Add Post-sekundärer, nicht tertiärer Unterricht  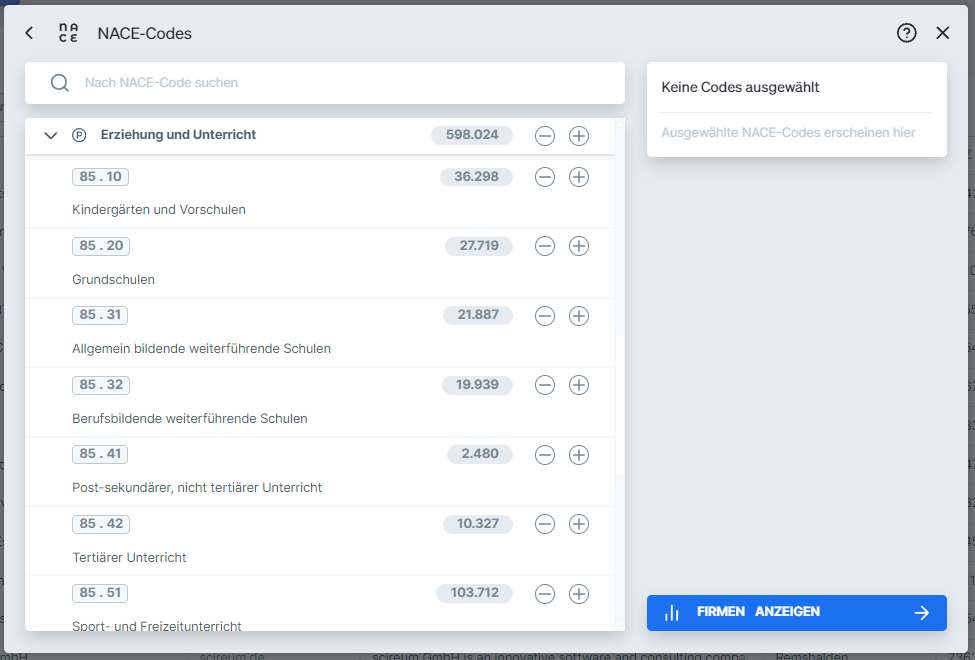coord(578,454)
